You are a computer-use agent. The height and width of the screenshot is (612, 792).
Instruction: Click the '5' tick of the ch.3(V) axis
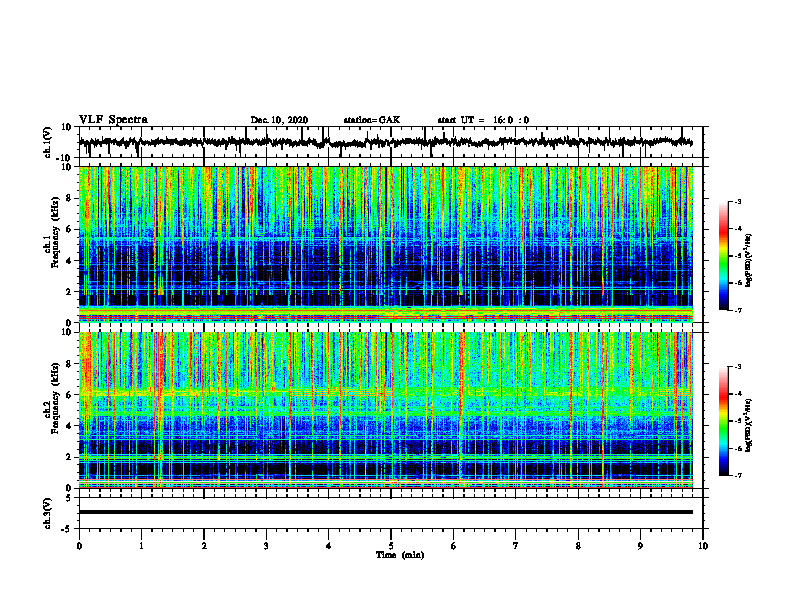click(69, 498)
